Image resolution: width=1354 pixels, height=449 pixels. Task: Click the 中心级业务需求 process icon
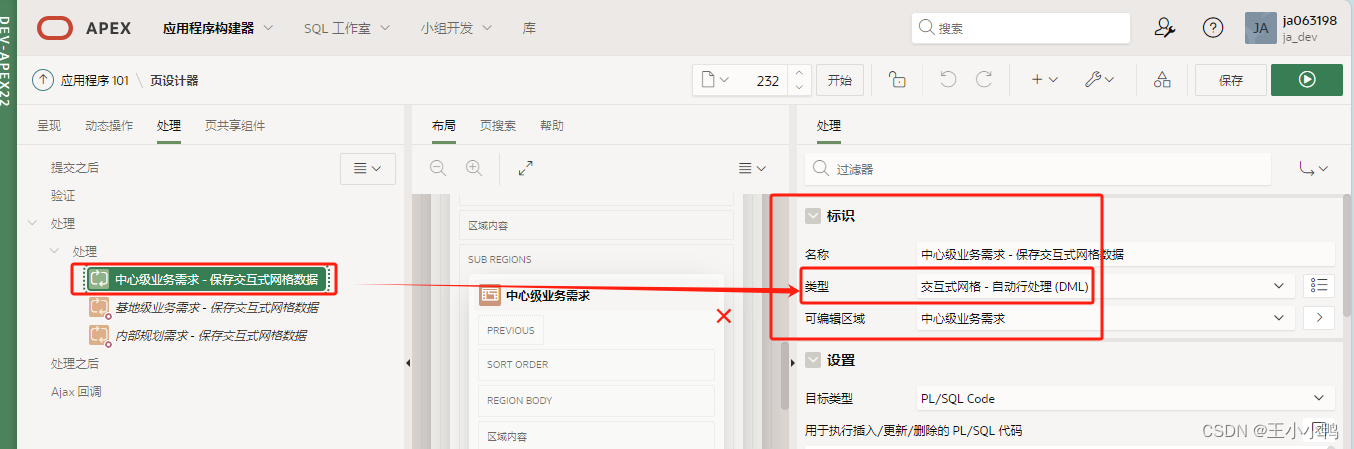99,279
